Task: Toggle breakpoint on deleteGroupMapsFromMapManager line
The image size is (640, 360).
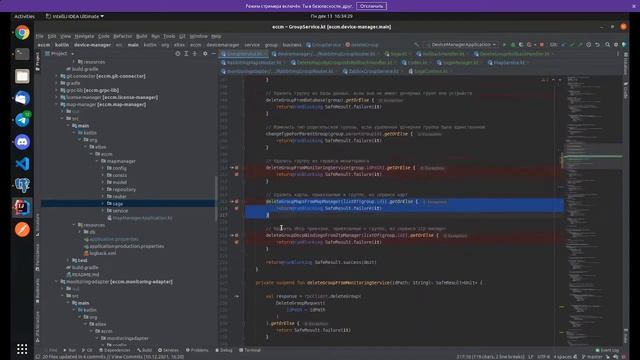Action: point(236,202)
